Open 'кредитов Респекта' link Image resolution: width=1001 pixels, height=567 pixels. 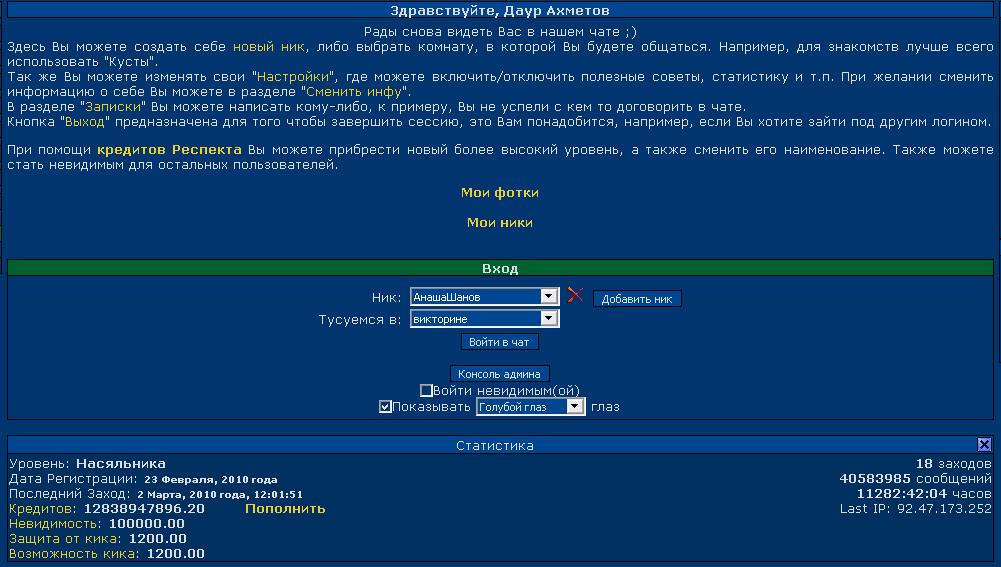click(x=169, y=149)
